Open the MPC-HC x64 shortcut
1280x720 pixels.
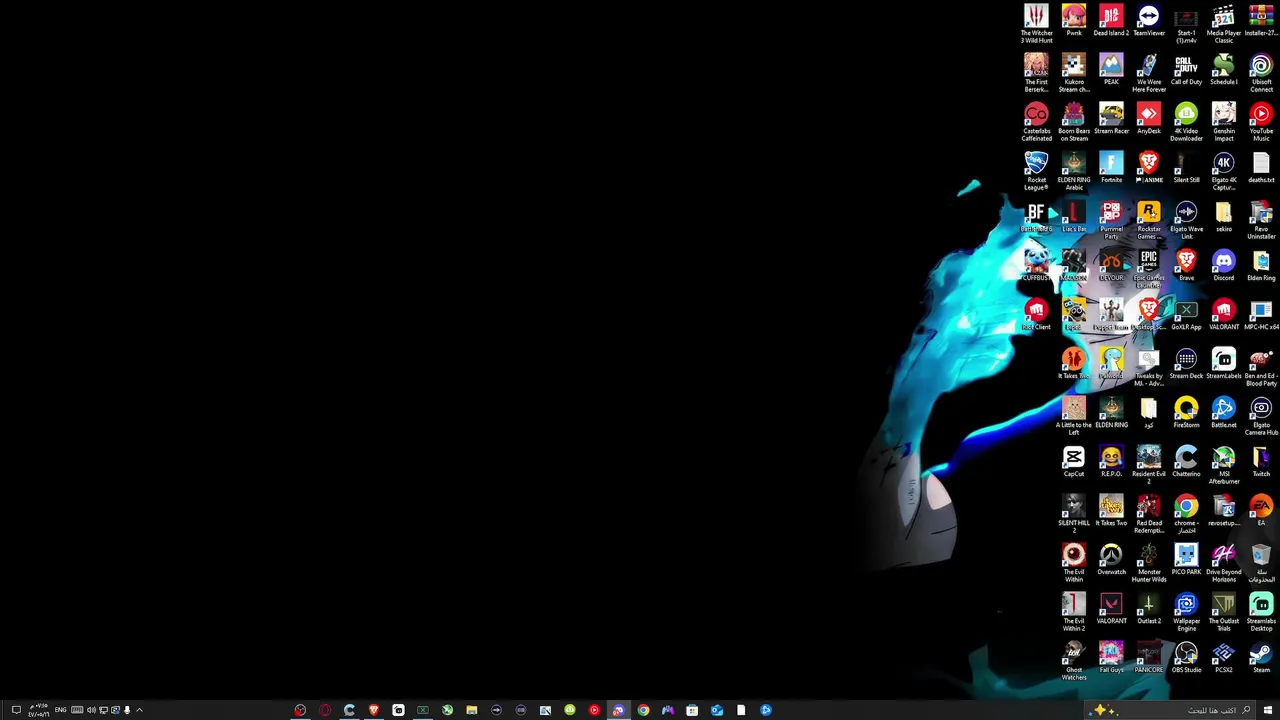coord(1261,315)
